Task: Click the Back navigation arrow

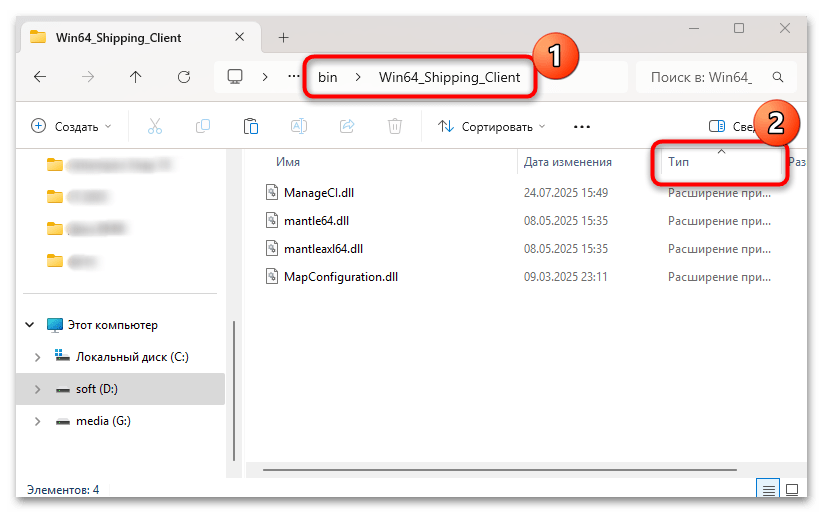Action: (40, 76)
